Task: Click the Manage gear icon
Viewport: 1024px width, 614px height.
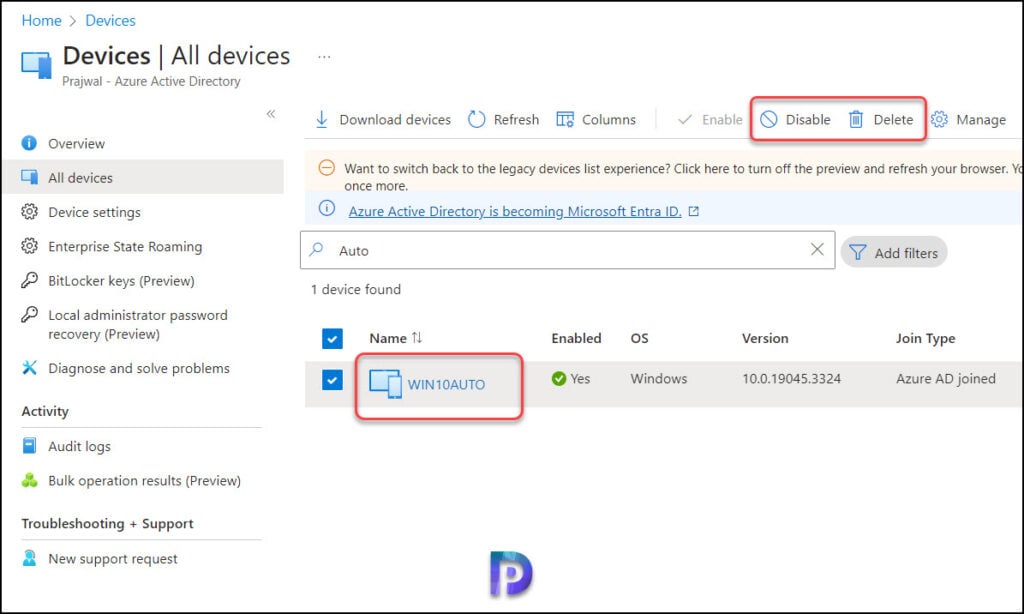Action: (939, 120)
